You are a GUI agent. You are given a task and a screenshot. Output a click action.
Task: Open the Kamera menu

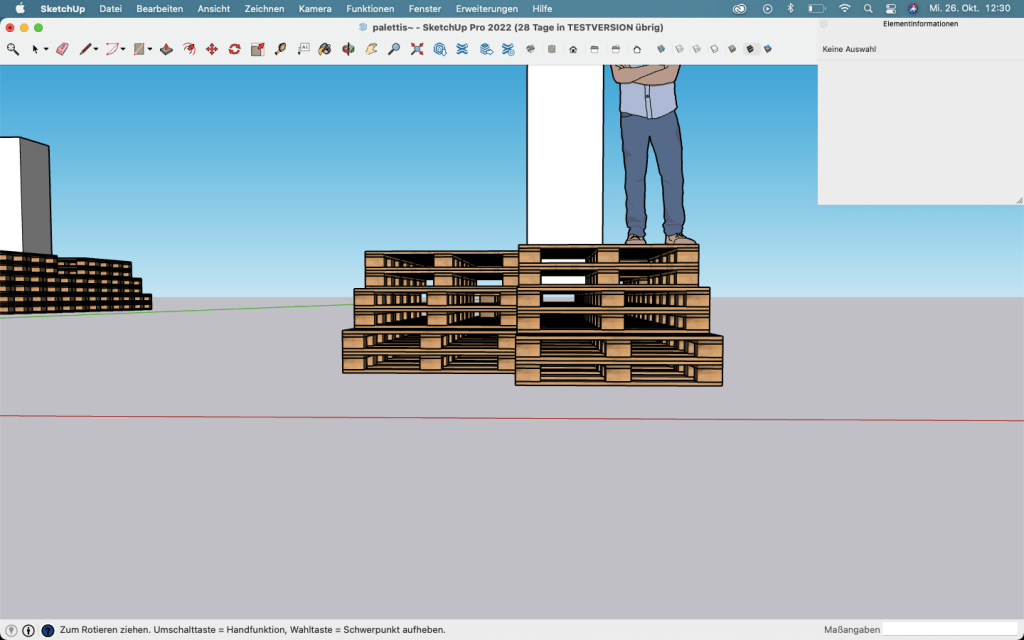point(314,8)
